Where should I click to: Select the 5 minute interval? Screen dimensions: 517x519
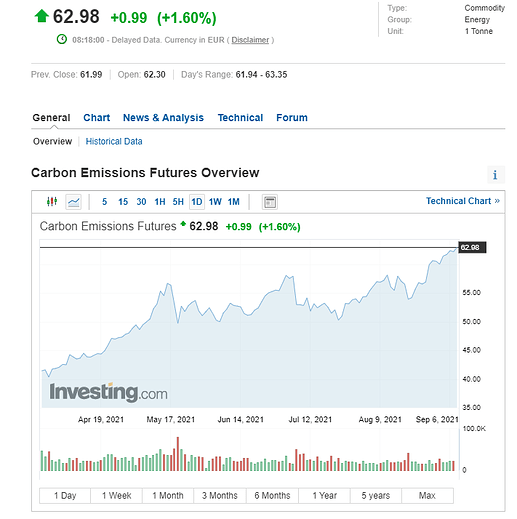(x=105, y=202)
